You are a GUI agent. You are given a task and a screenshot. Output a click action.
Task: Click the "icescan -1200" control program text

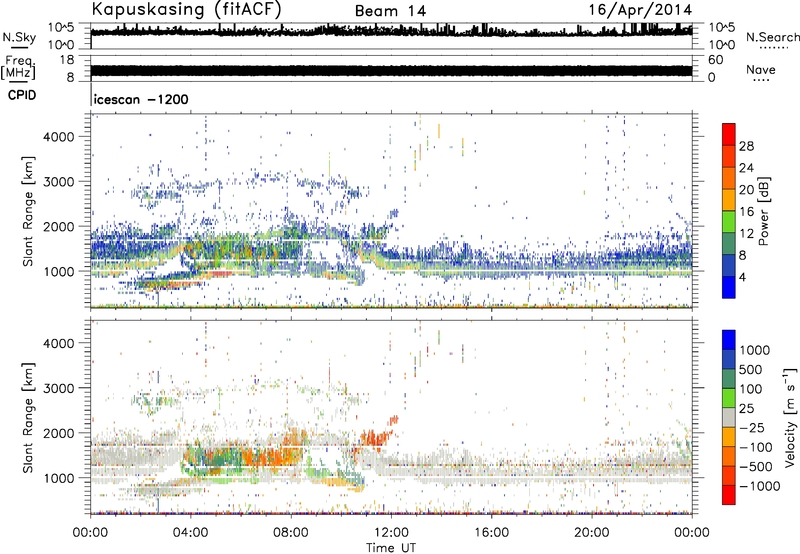(x=141, y=99)
